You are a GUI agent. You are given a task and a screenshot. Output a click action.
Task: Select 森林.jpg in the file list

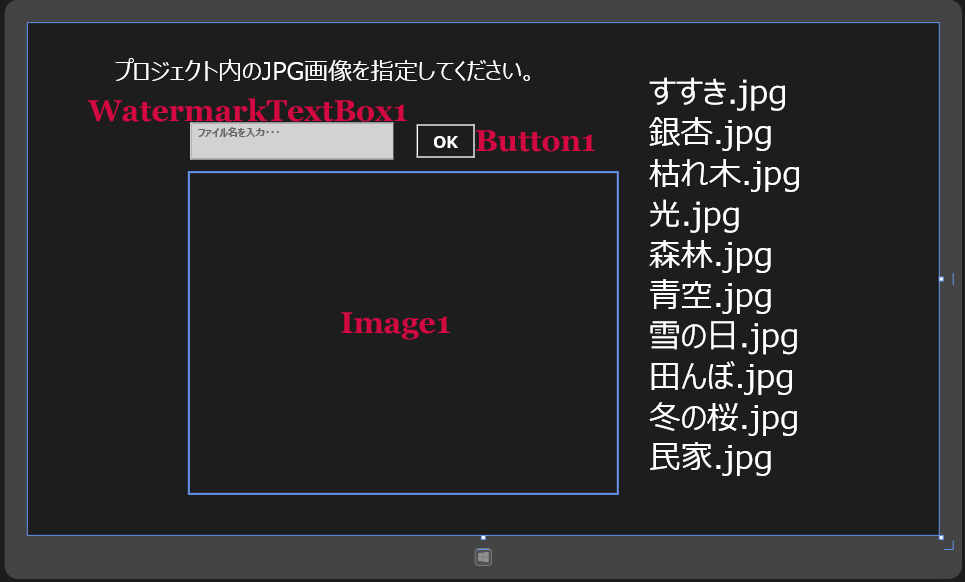tap(710, 255)
